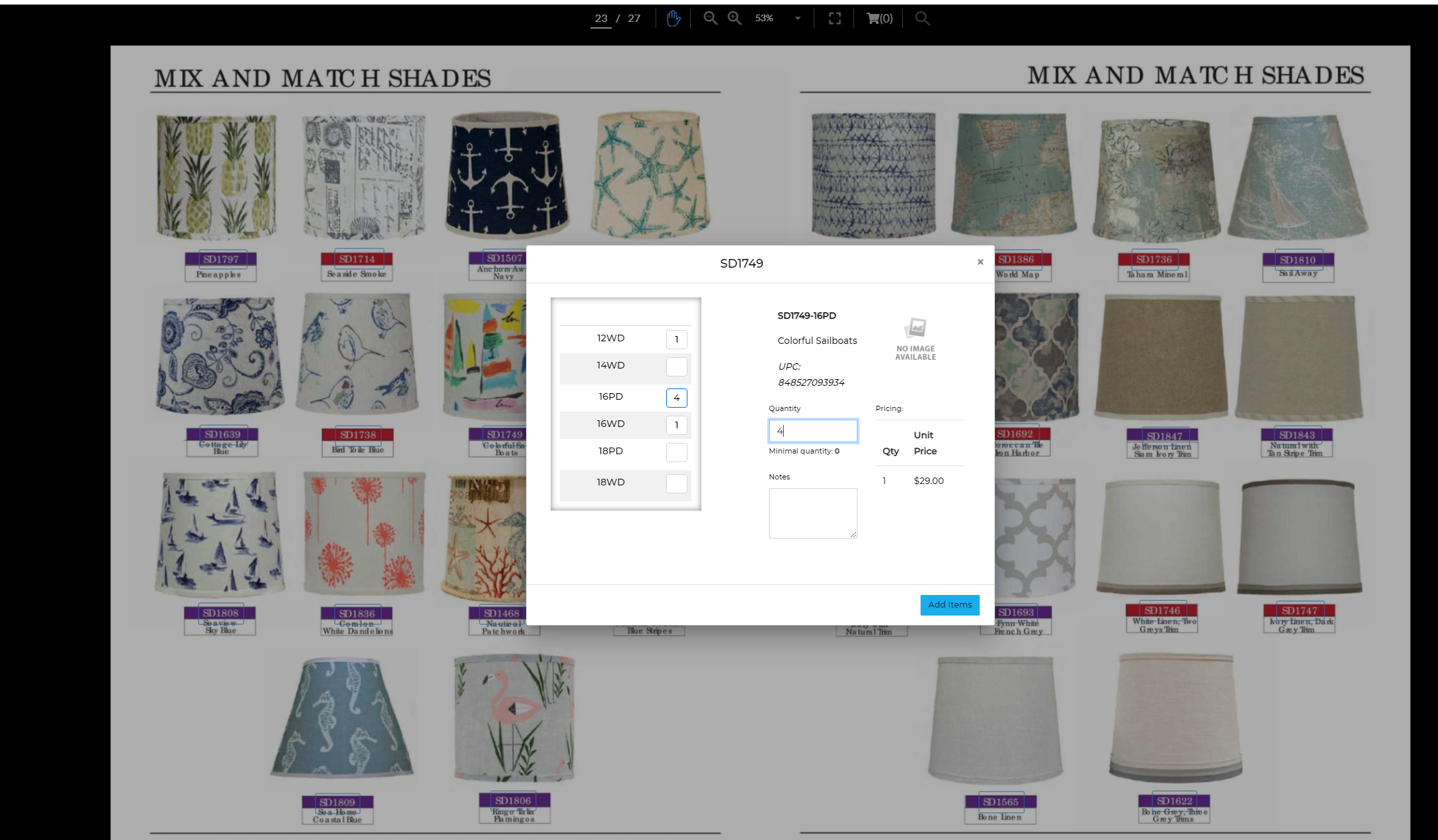Select the hand pan tool
This screenshot has width=1438, height=840.
pos(673,19)
